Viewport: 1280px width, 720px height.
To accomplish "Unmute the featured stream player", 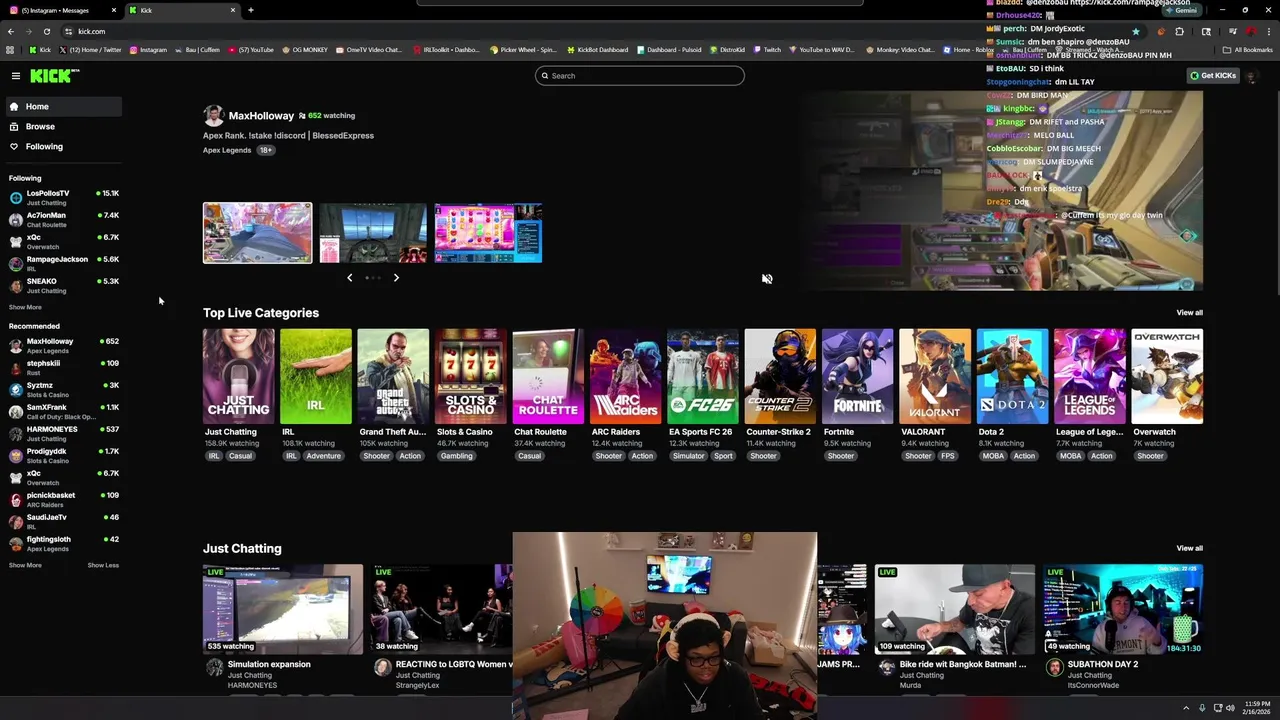I will pyautogui.click(x=767, y=279).
